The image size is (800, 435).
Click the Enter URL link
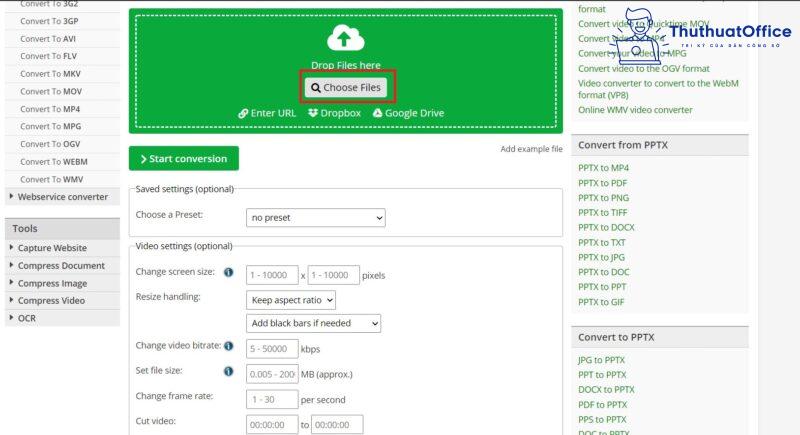pos(267,113)
